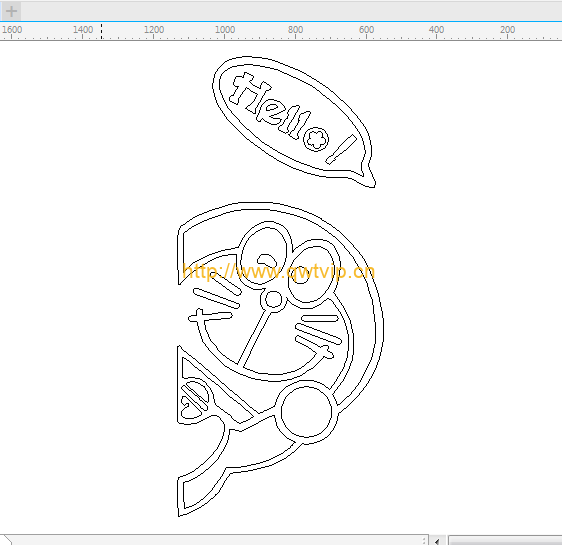Click the horizontal scrollbar thumb

pos(505,541)
